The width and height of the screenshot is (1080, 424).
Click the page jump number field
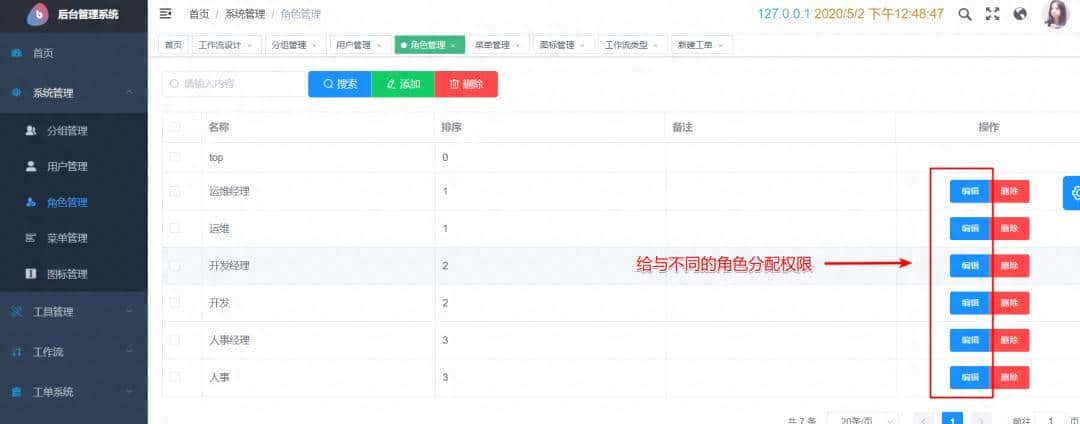point(1052,420)
